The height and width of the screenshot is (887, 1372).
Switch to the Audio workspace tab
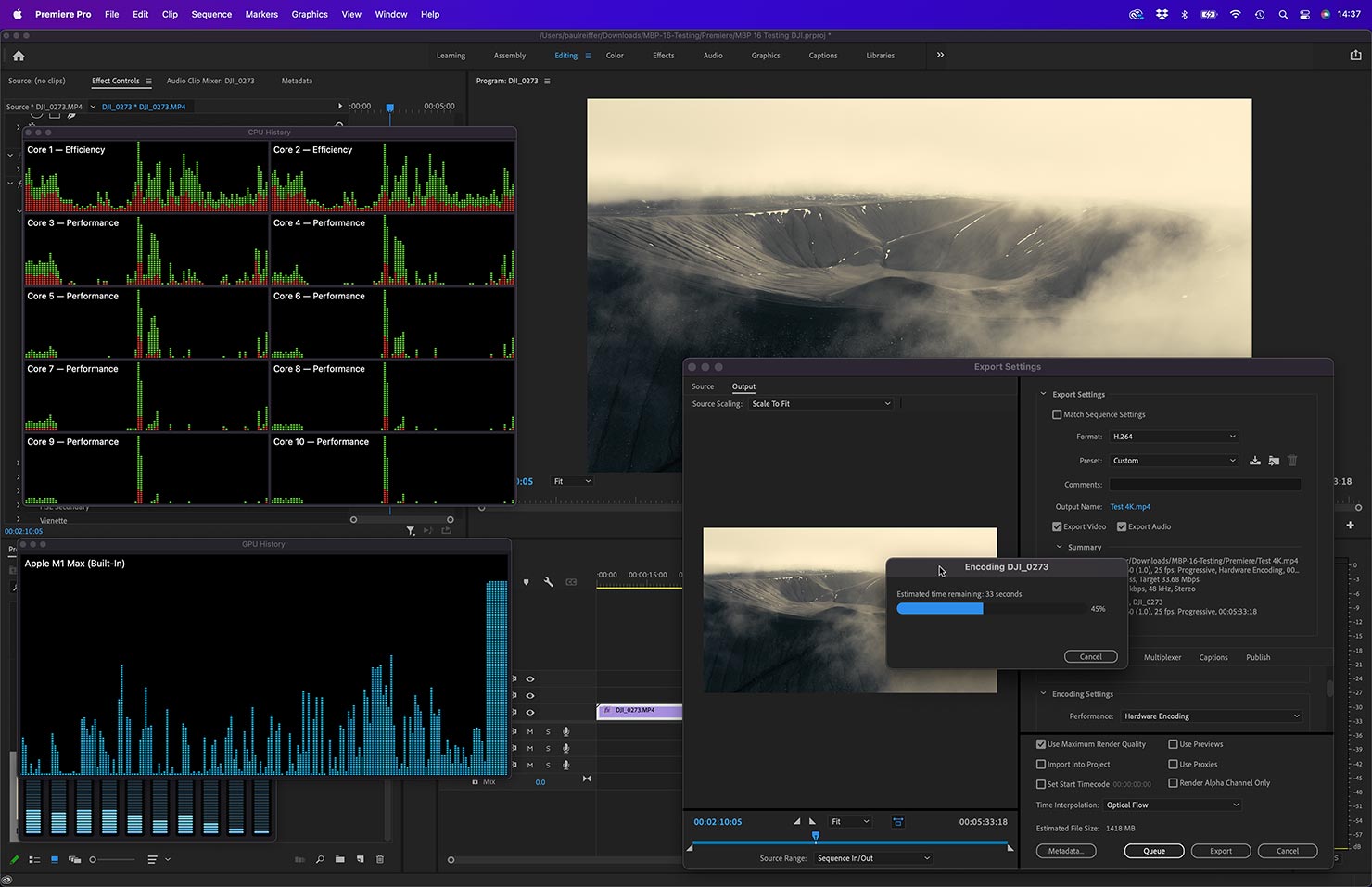click(x=713, y=56)
